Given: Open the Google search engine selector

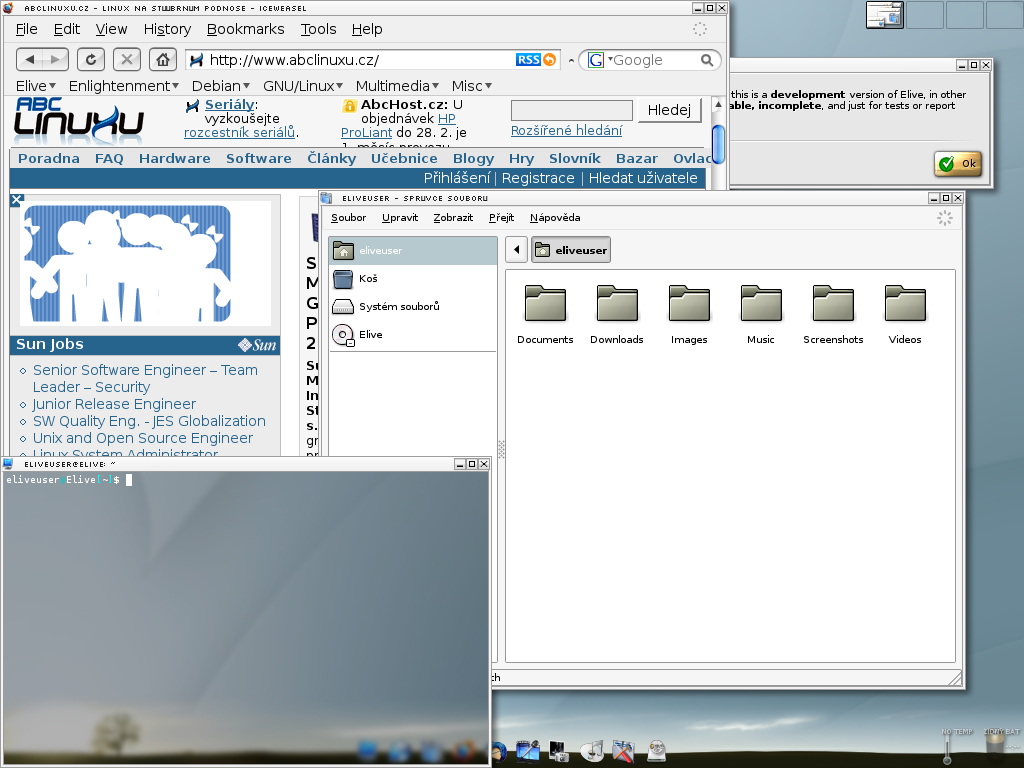Looking at the screenshot, I should pos(600,60).
